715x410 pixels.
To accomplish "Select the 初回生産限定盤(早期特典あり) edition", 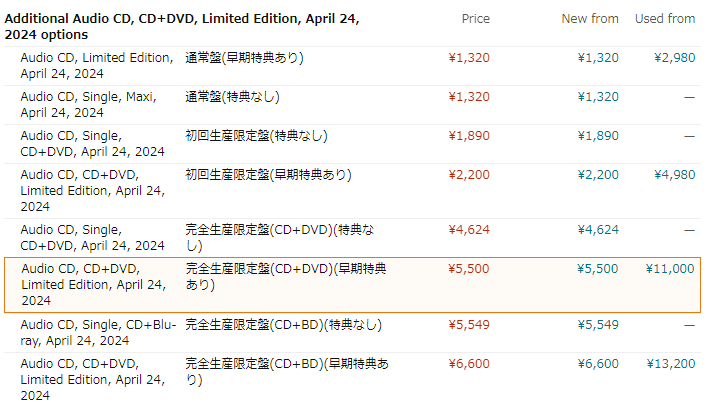I will [x=352, y=191].
